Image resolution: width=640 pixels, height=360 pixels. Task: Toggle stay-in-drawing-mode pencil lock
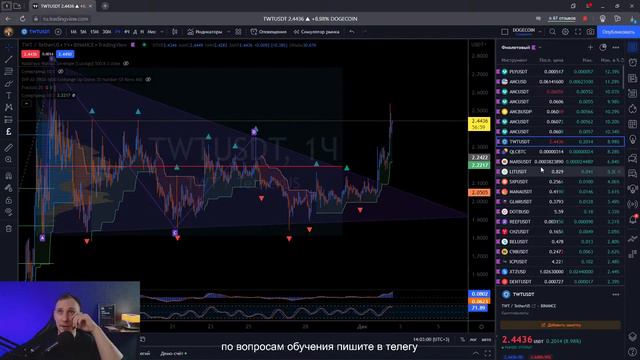(x=9, y=188)
